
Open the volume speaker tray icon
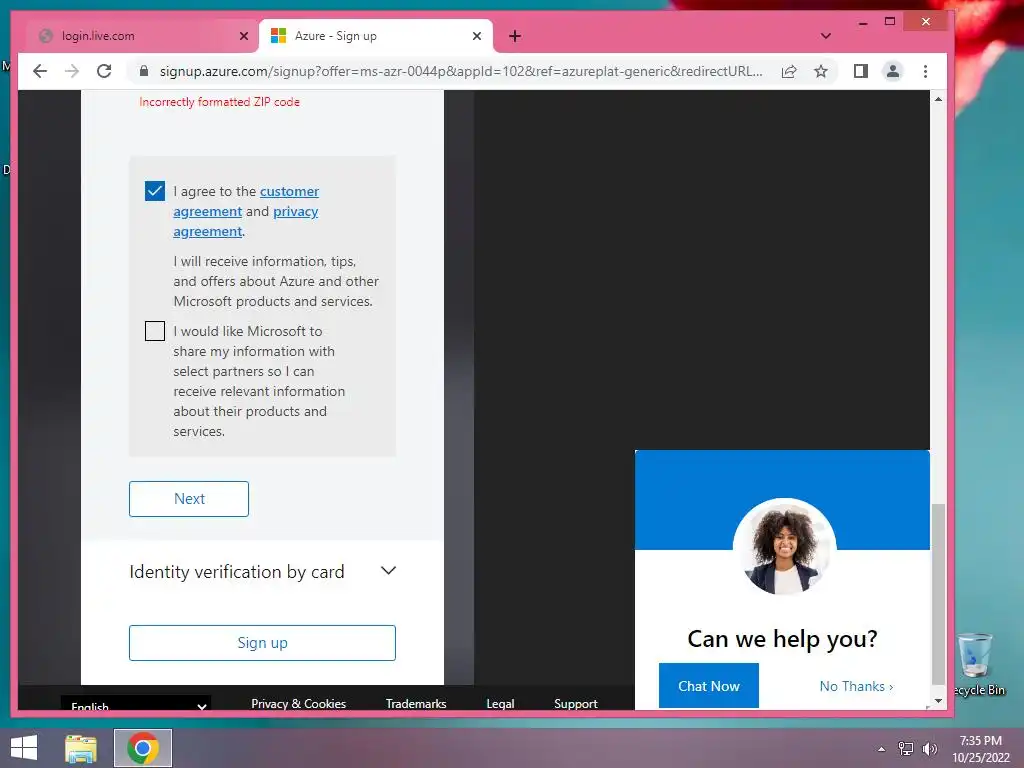pos(929,749)
